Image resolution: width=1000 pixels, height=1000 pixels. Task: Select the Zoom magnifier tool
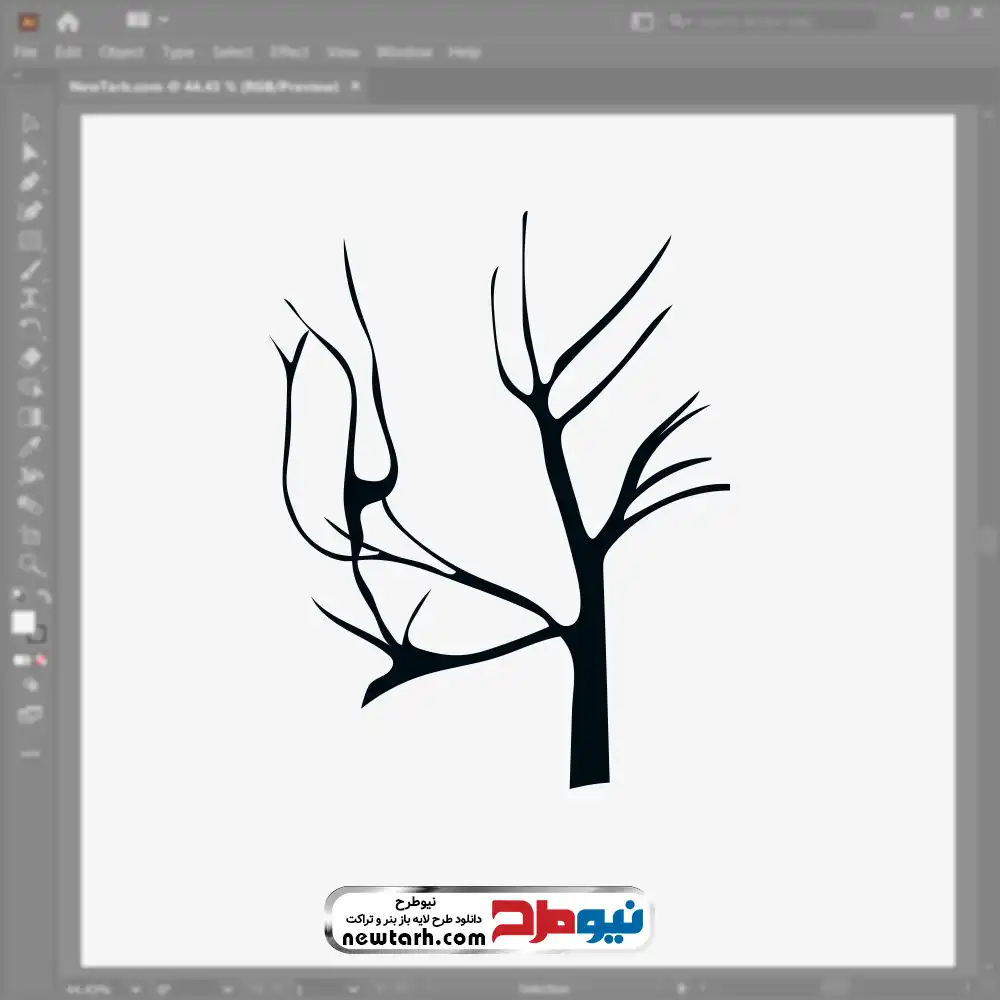coord(30,564)
